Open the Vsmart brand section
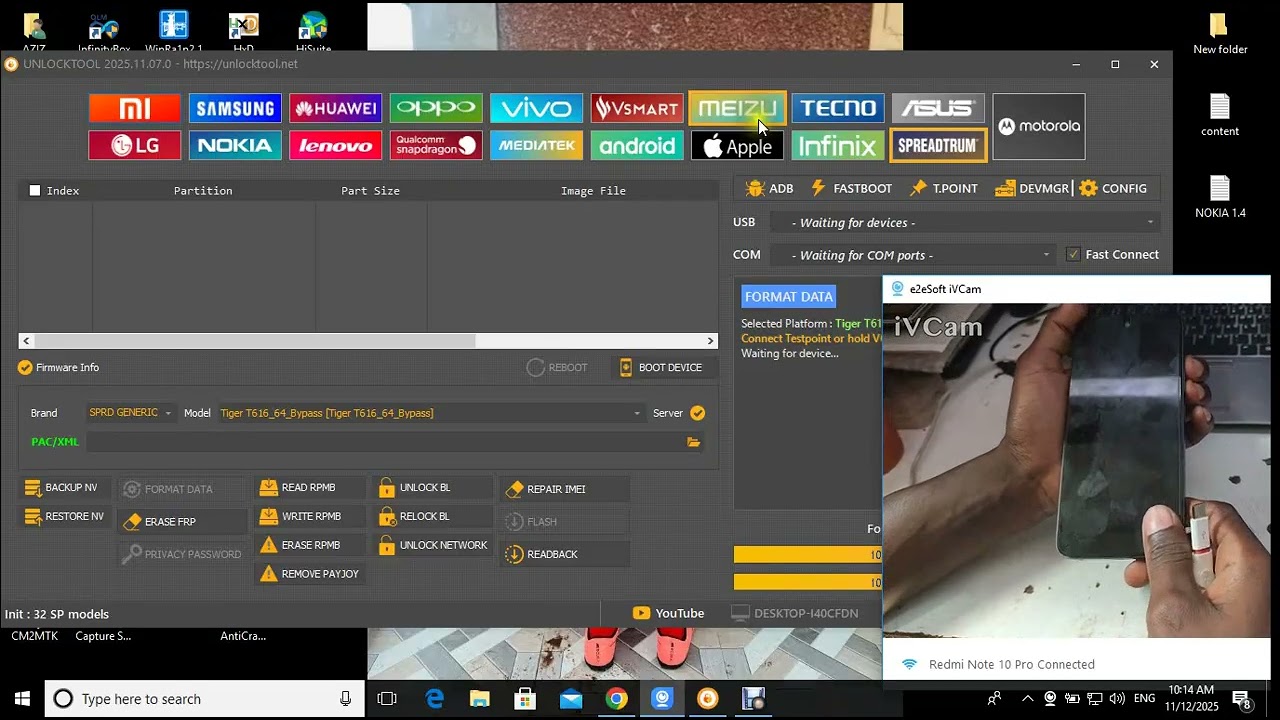Viewport: 1280px width, 720px height. 637,108
